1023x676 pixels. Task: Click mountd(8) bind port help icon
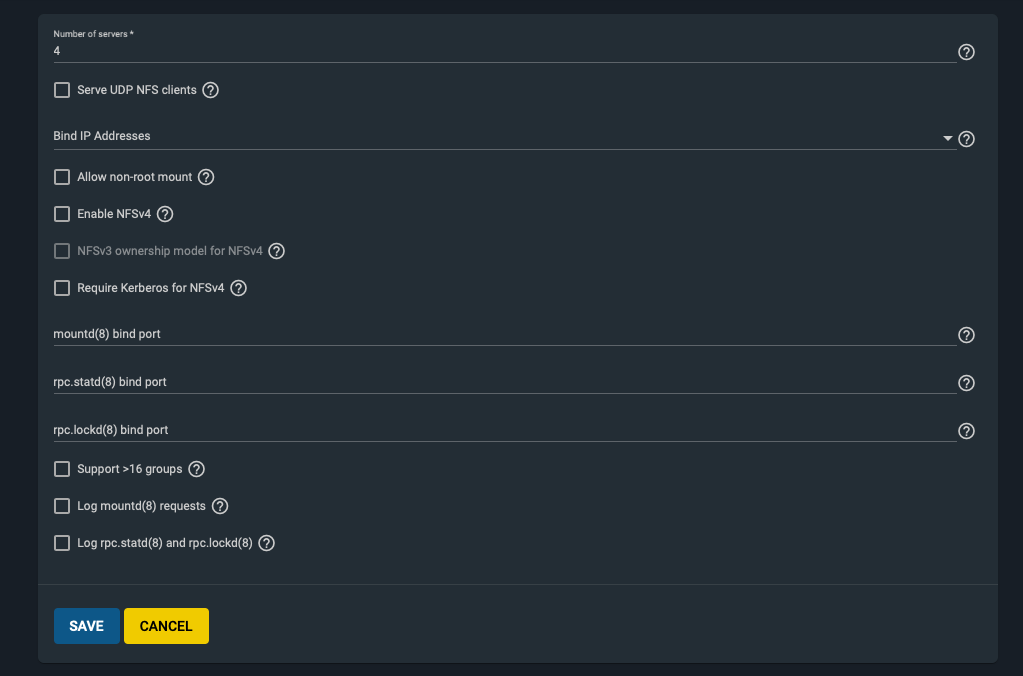pyautogui.click(x=966, y=335)
